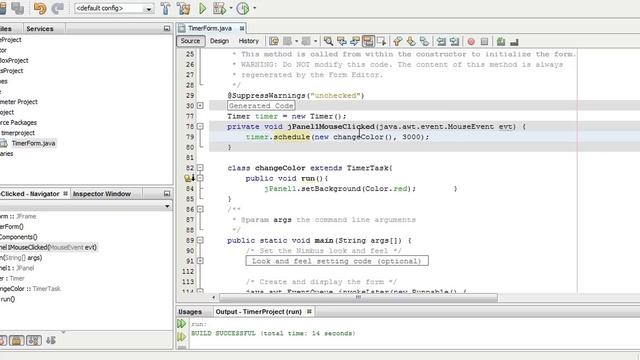
Task: Collapse jPanel1MouseClicked method fold at line 78
Action: (200, 127)
